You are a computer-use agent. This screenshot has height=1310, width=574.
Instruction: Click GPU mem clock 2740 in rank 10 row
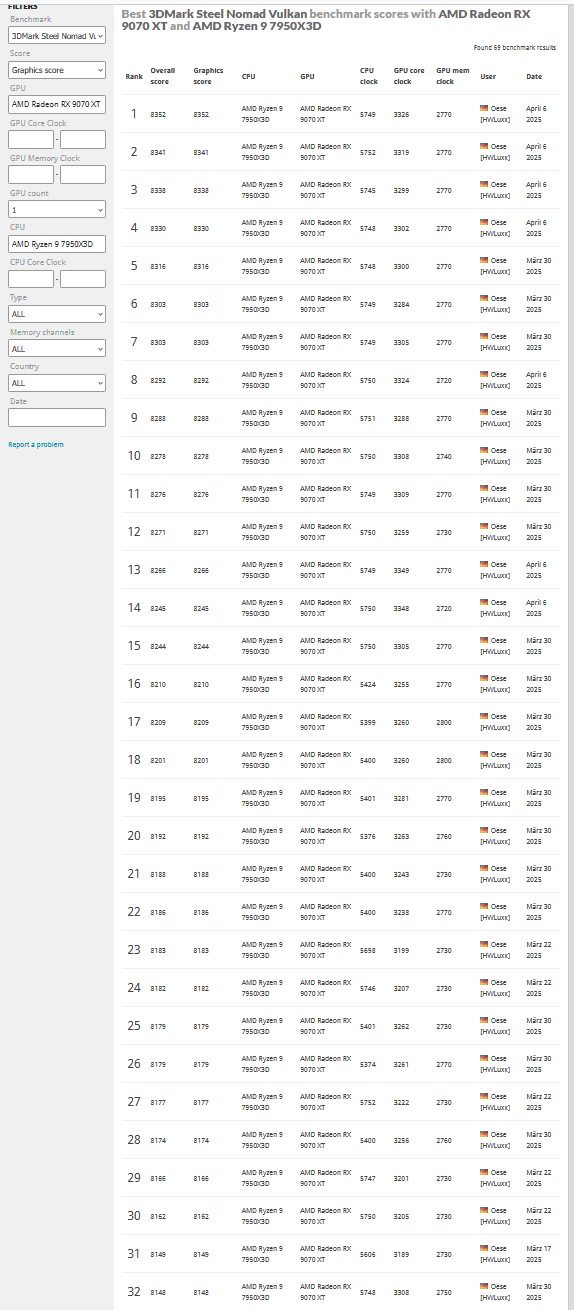click(444, 456)
